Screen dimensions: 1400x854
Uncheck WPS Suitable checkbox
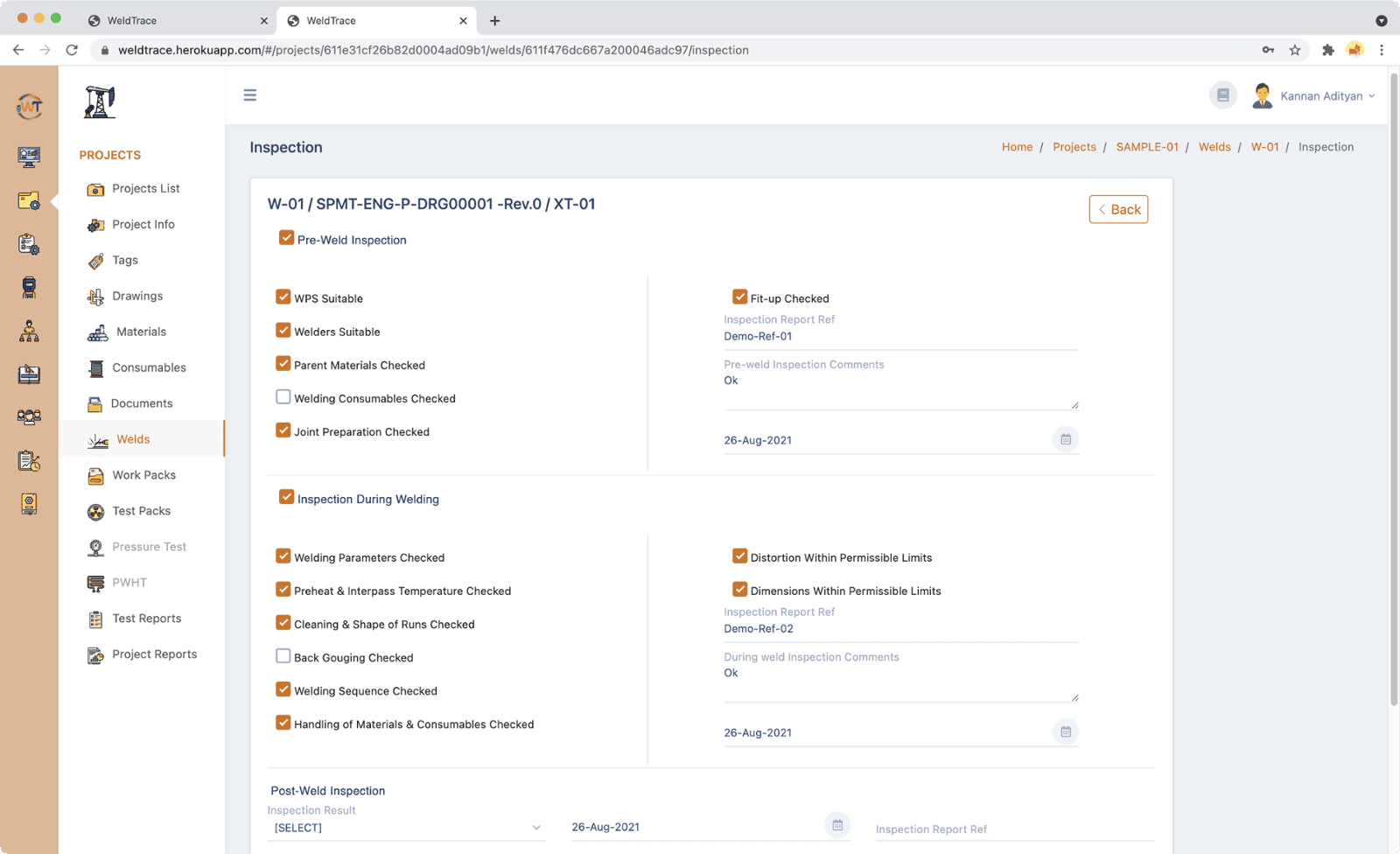283,297
